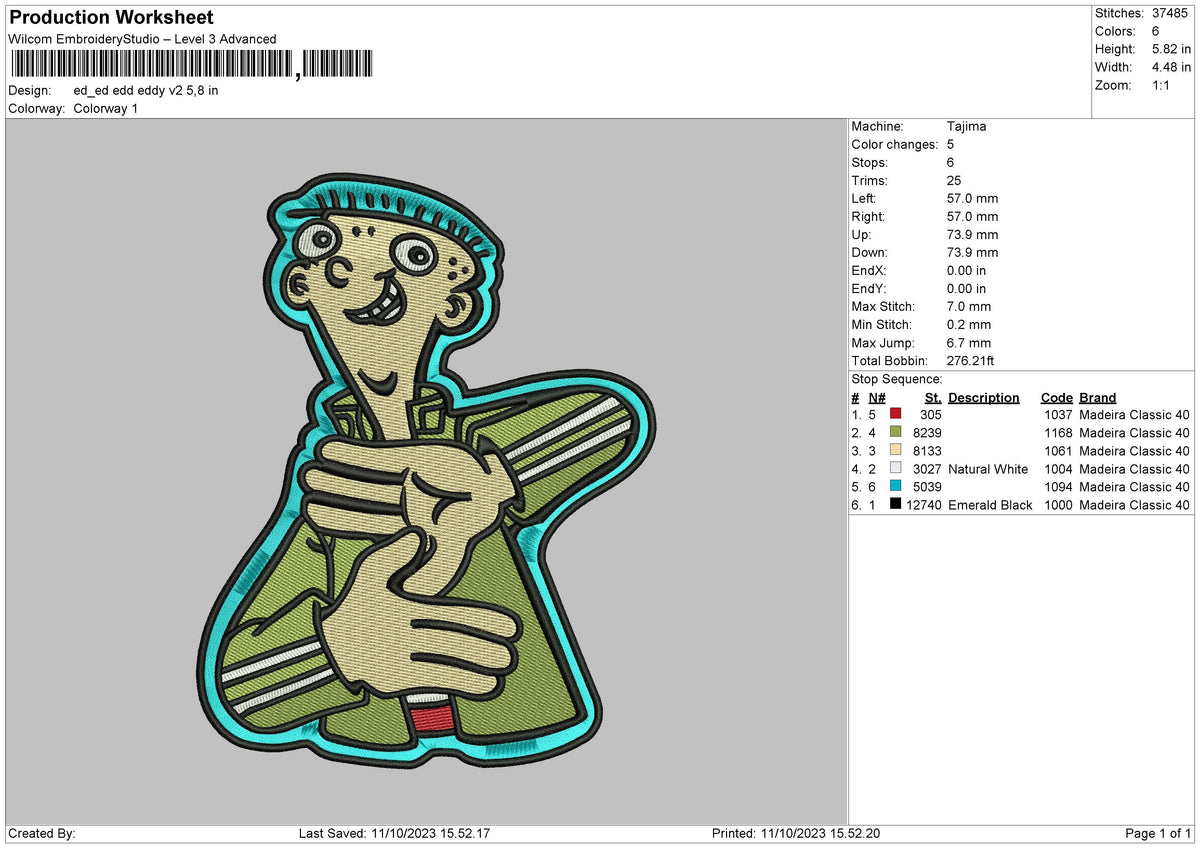The image size is (1200, 848).
Task: Click 'Page 1 of 1' in footer
Action: point(1158,833)
